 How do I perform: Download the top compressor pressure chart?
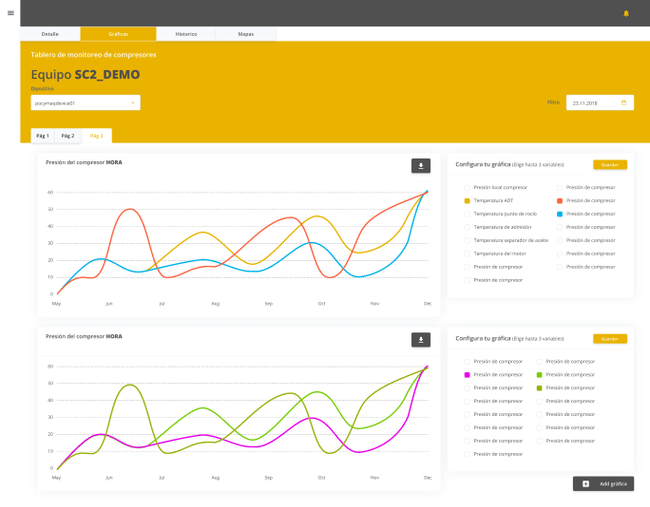point(420,166)
